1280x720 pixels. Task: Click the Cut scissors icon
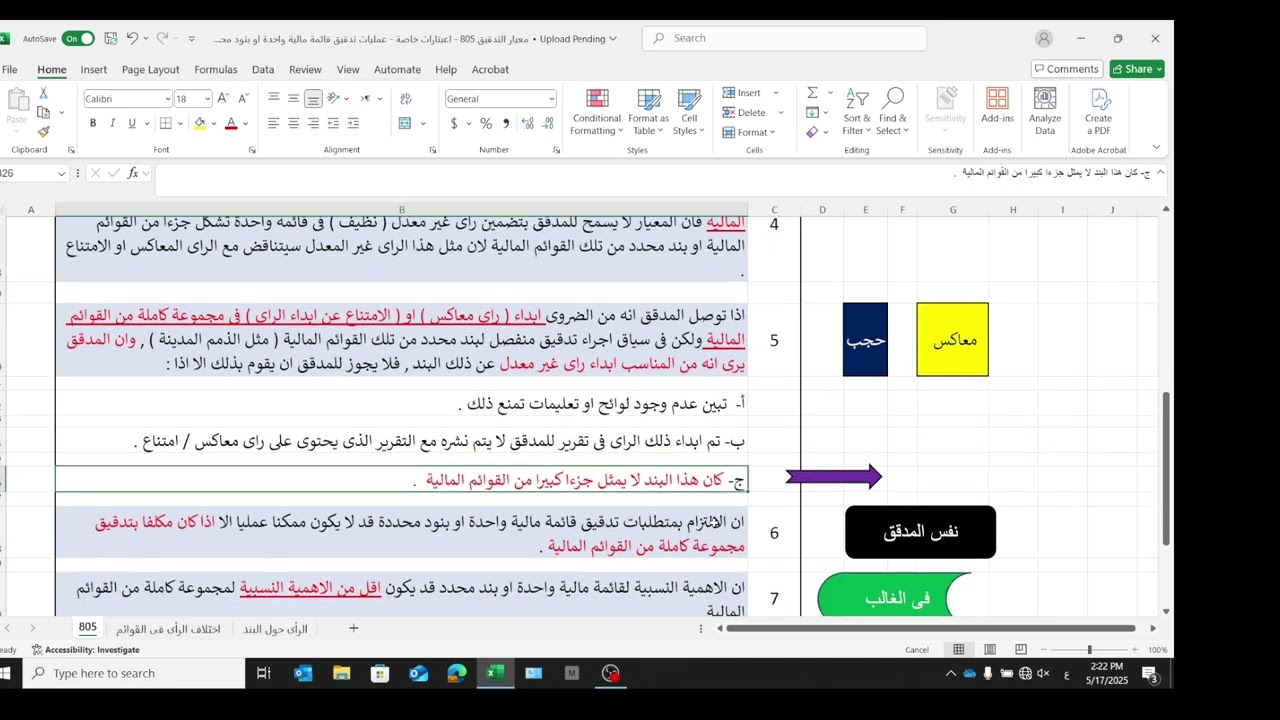43,93
